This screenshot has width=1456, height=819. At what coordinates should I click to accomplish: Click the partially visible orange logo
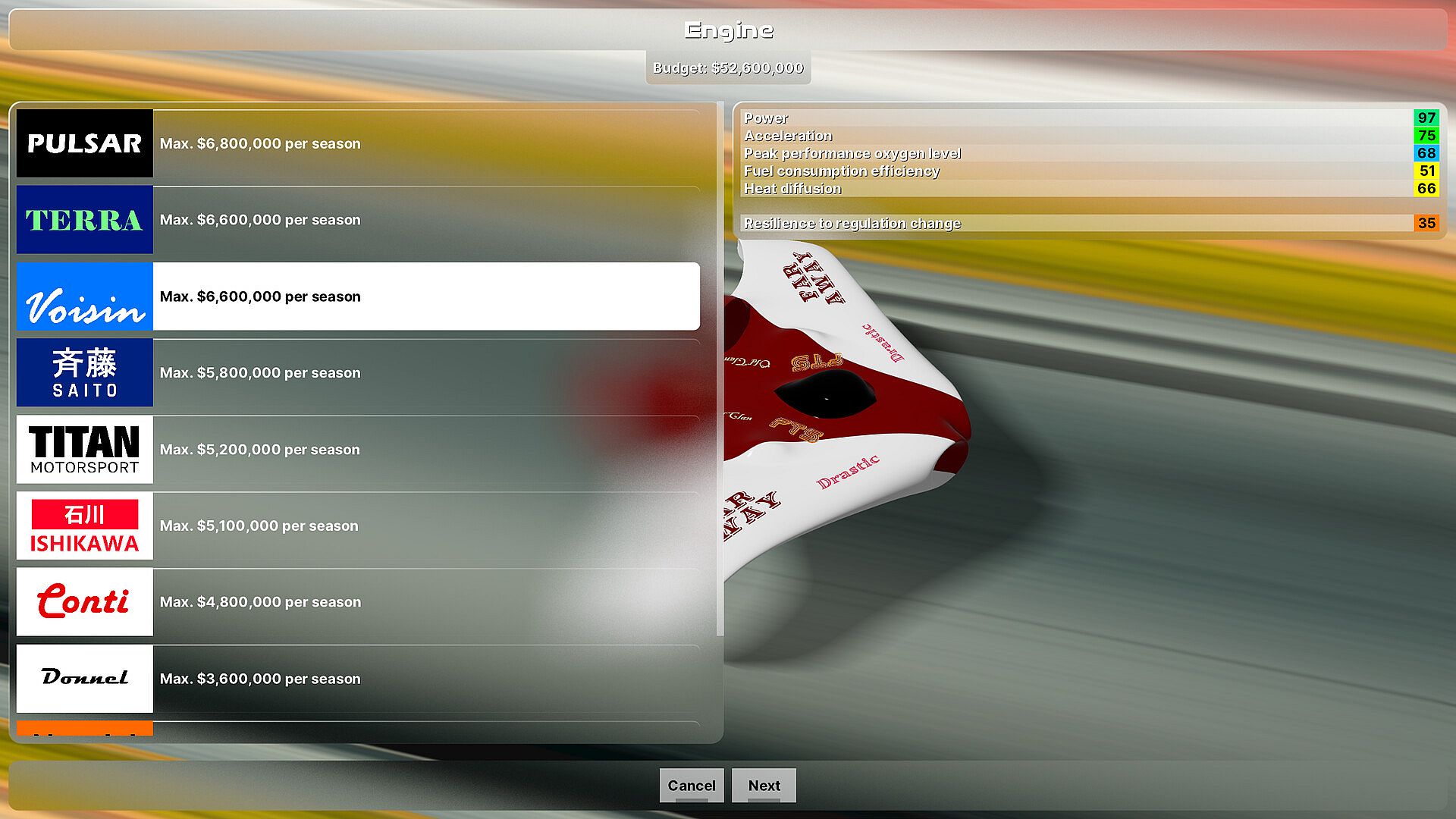coord(84,729)
